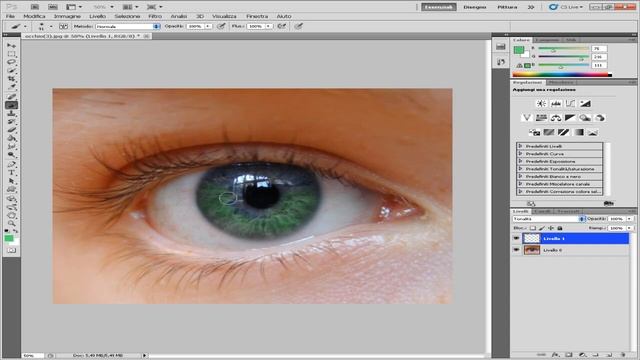Toggle lock image pixels in Livelli panel

(x=542, y=228)
